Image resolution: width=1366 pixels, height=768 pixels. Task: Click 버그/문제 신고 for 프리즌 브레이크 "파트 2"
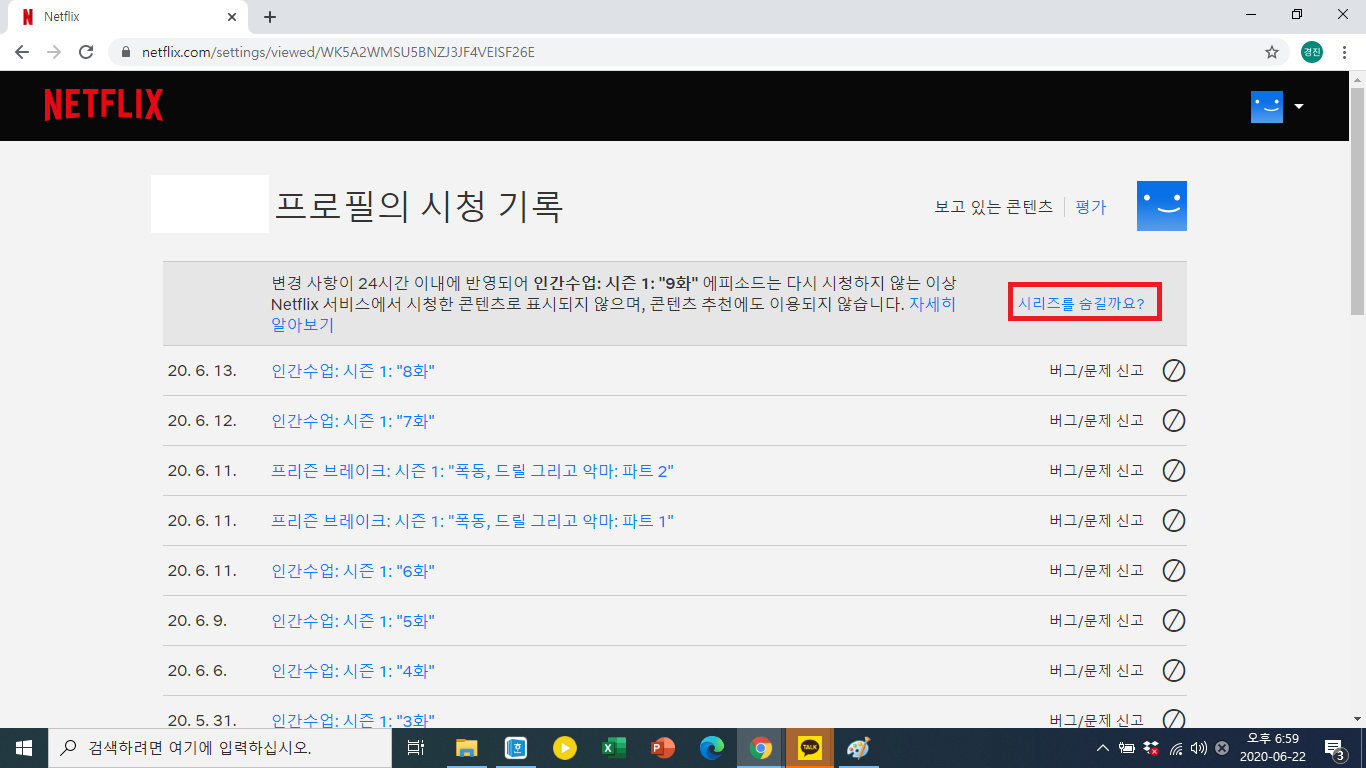coord(1096,471)
